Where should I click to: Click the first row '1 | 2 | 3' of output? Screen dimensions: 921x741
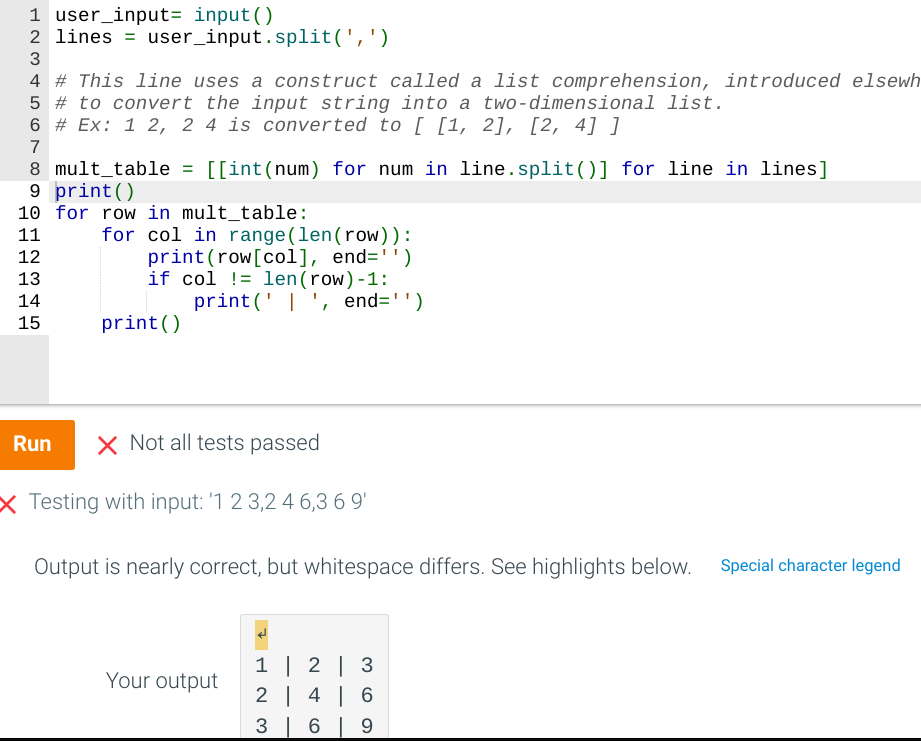pos(313,664)
